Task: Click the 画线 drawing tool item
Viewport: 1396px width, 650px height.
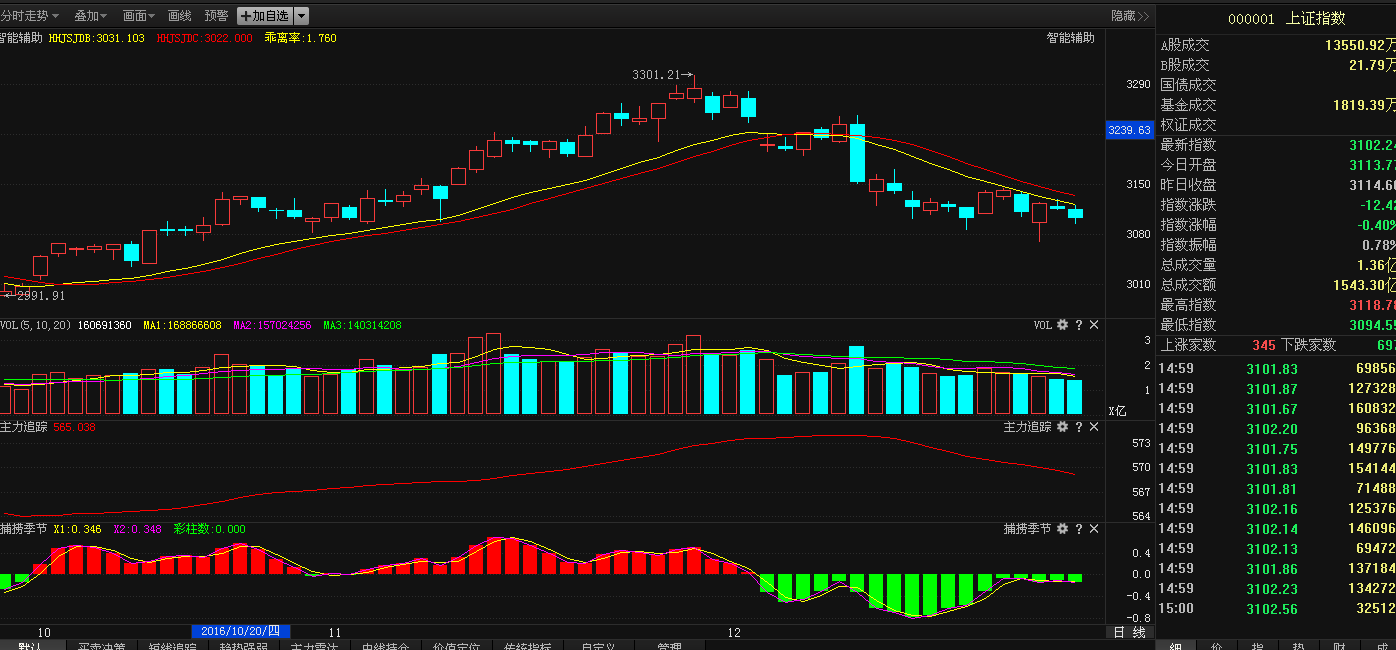Action: (x=180, y=16)
